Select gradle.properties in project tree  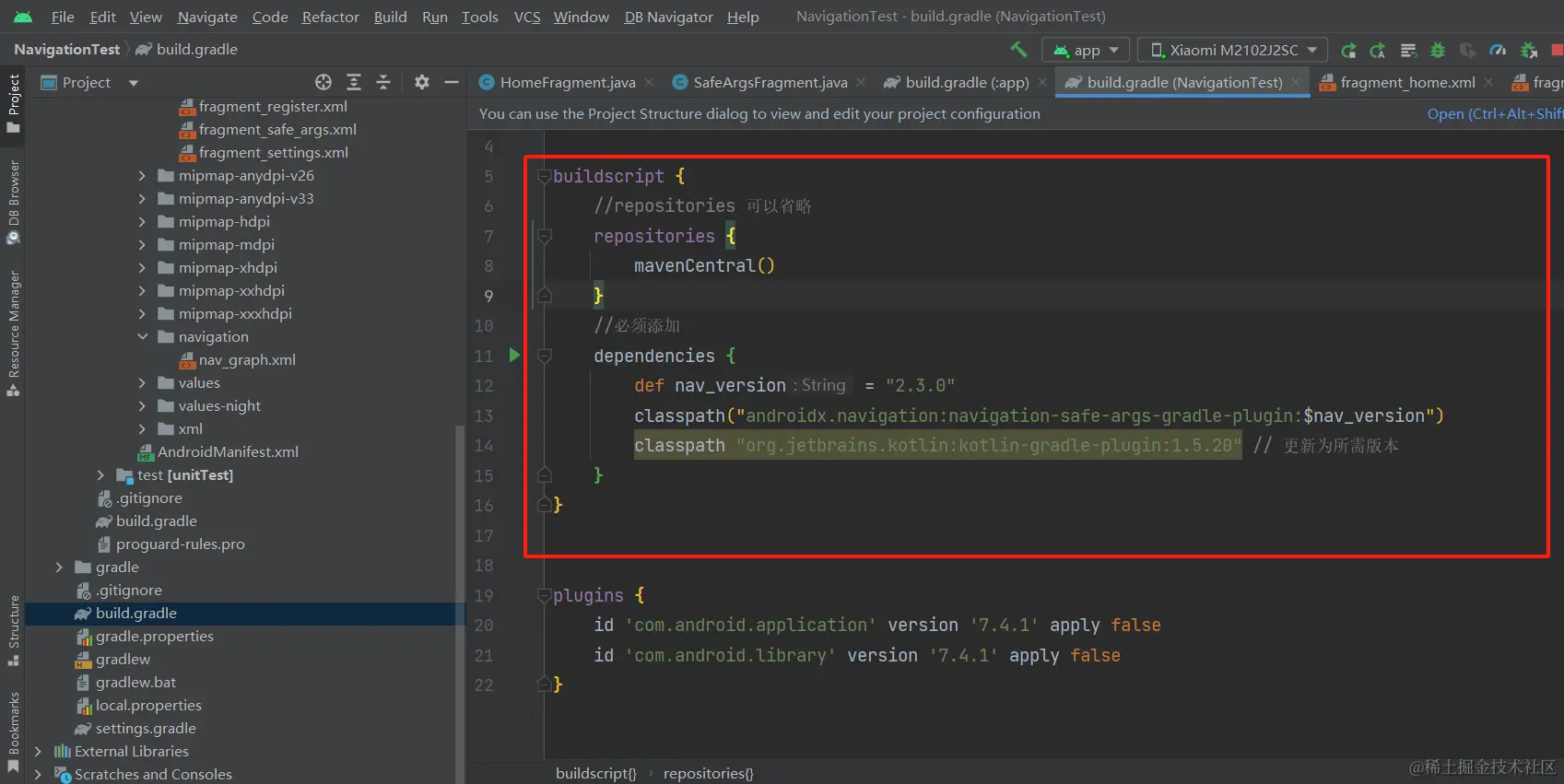click(154, 636)
